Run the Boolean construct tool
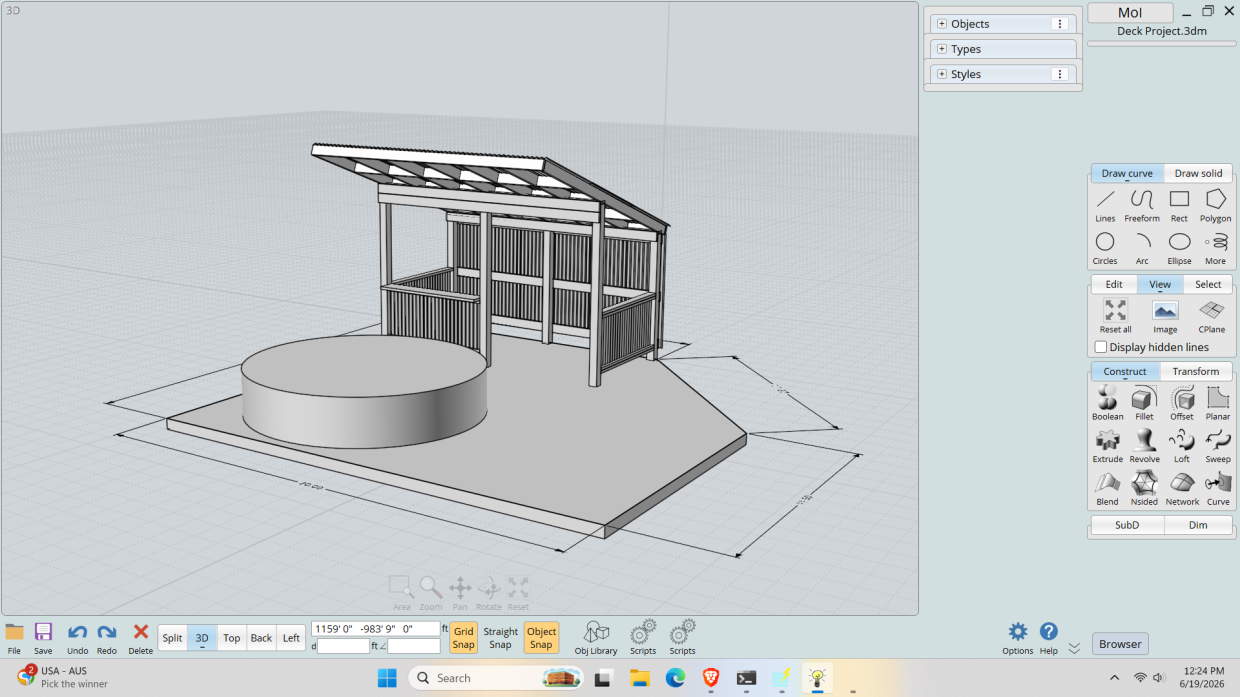 [x=1107, y=403]
